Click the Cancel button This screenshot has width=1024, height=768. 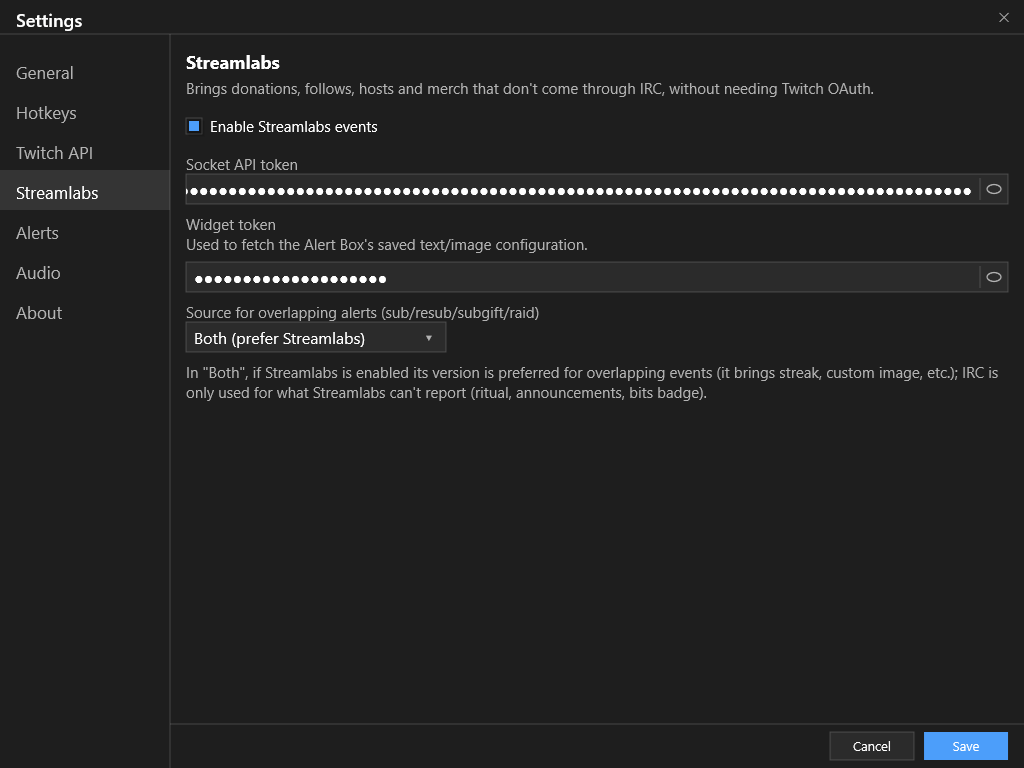pyautogui.click(x=871, y=746)
